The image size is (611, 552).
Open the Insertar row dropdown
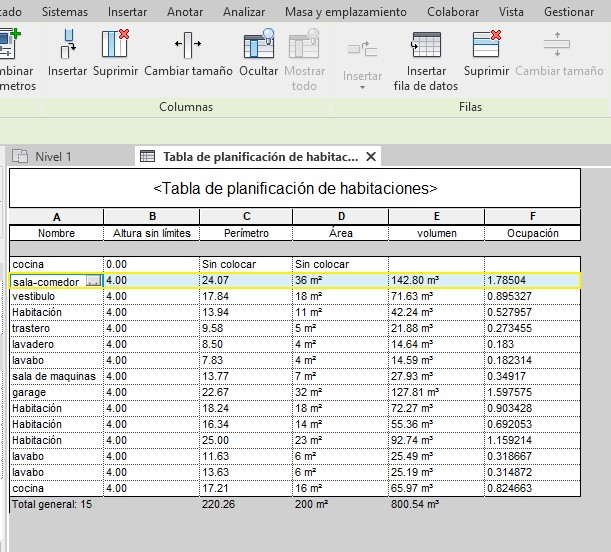362,87
